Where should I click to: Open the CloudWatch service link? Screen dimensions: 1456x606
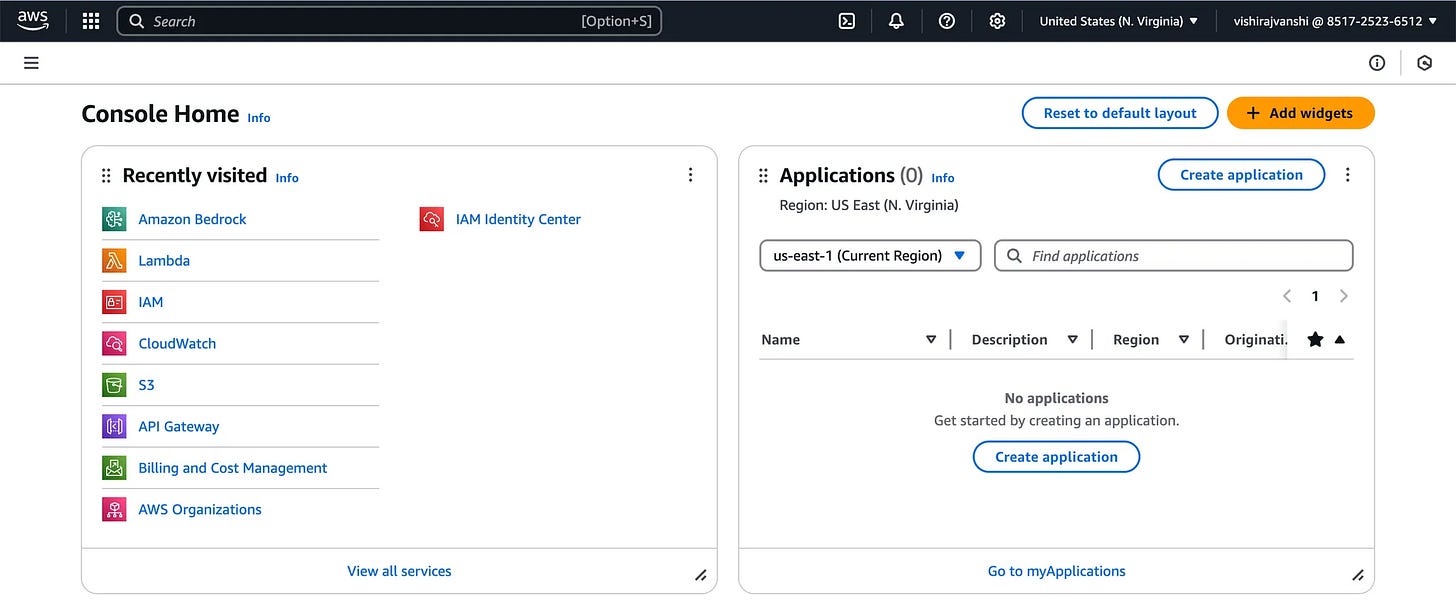click(177, 344)
